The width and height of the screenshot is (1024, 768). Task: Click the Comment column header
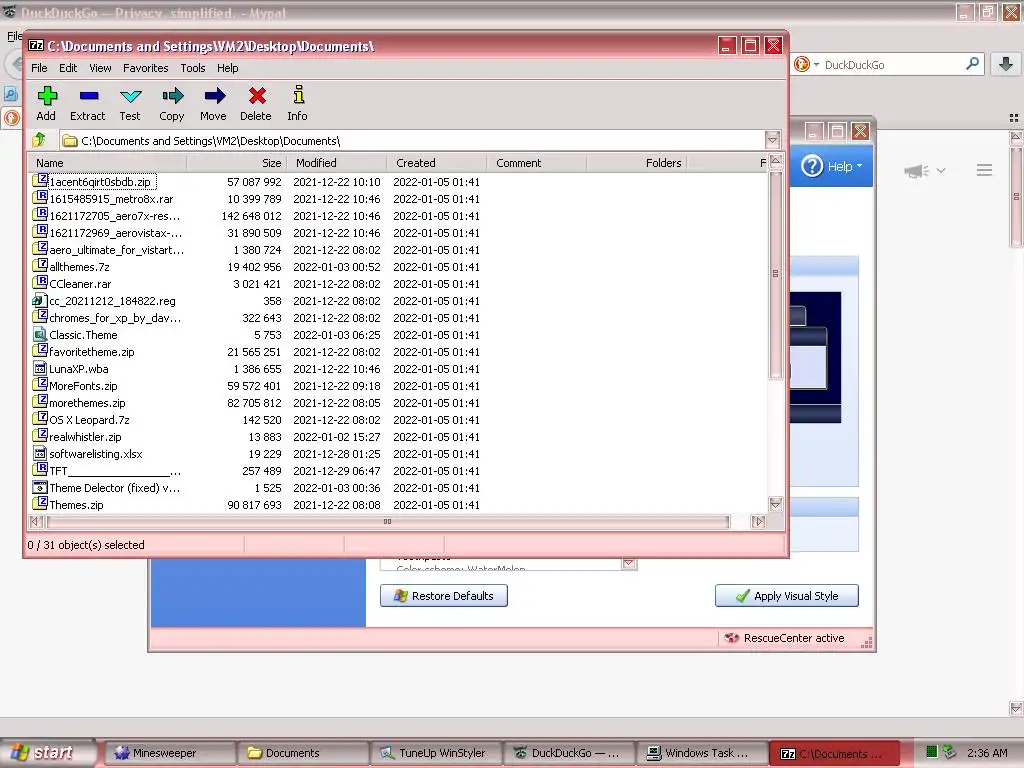[537, 163]
